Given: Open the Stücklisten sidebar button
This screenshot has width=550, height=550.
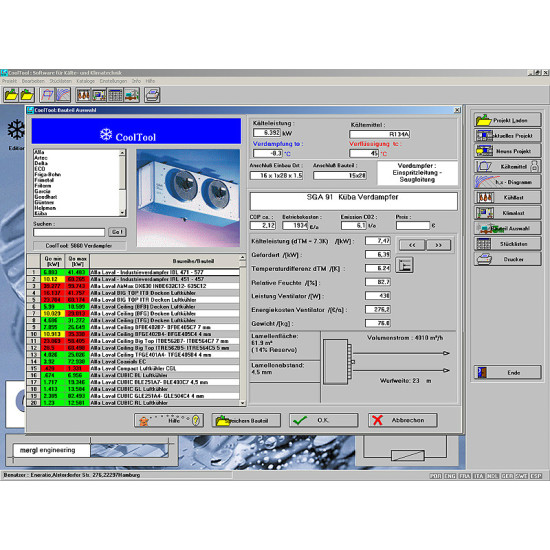Looking at the screenshot, I should click(507, 243).
